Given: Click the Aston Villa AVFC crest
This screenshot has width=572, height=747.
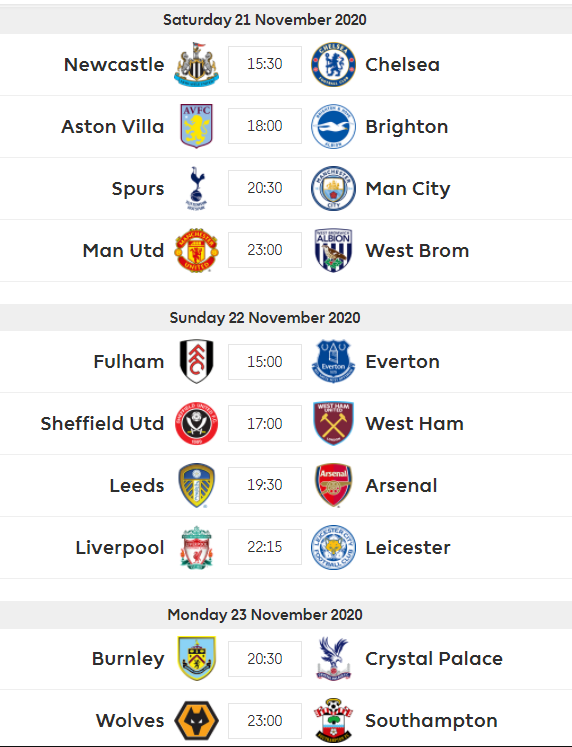Looking at the screenshot, I should coord(196,126).
